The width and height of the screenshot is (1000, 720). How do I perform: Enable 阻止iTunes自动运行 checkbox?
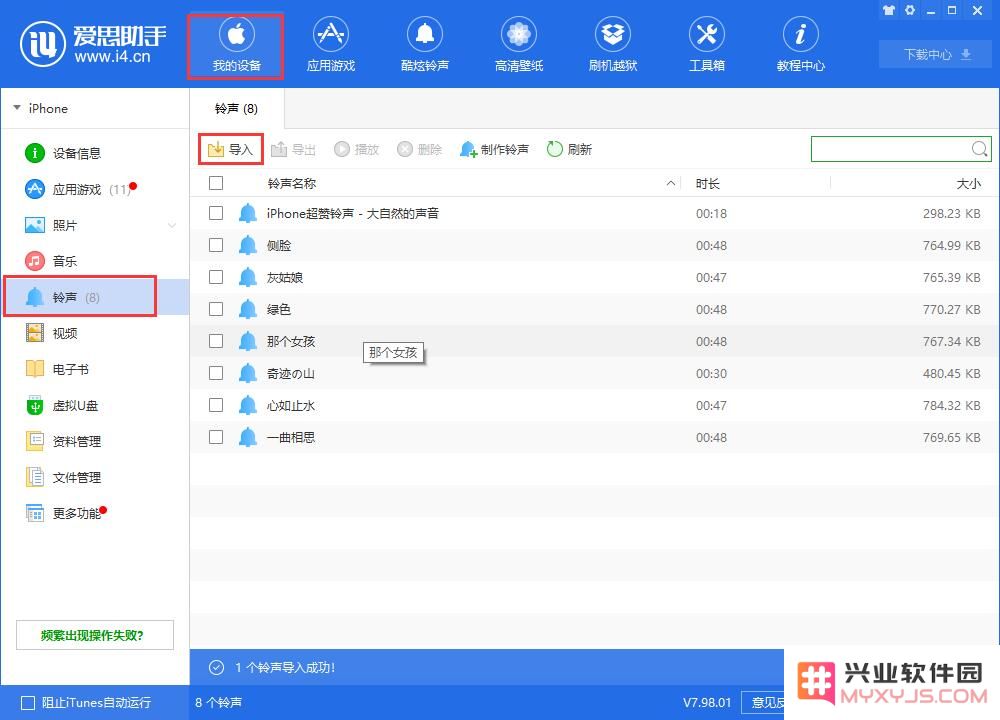coord(28,703)
